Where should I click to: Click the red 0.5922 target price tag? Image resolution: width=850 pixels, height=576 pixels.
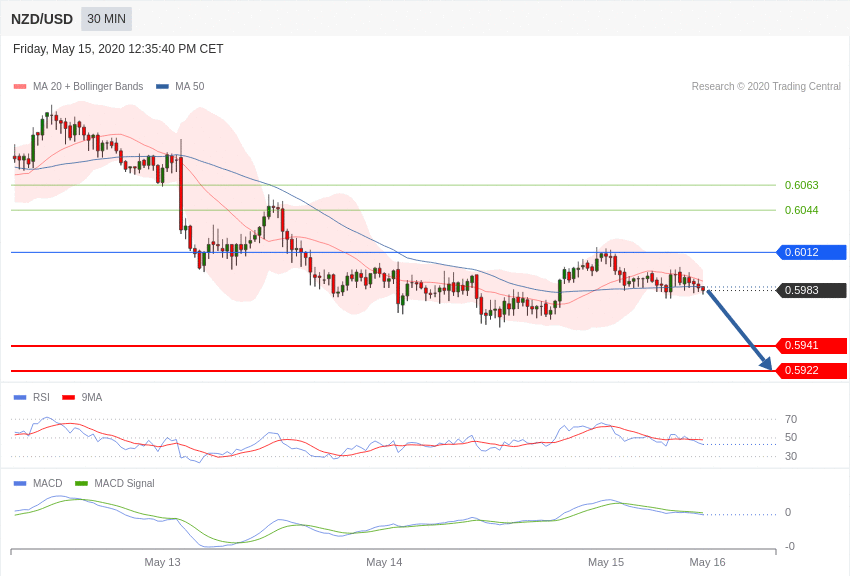812,371
